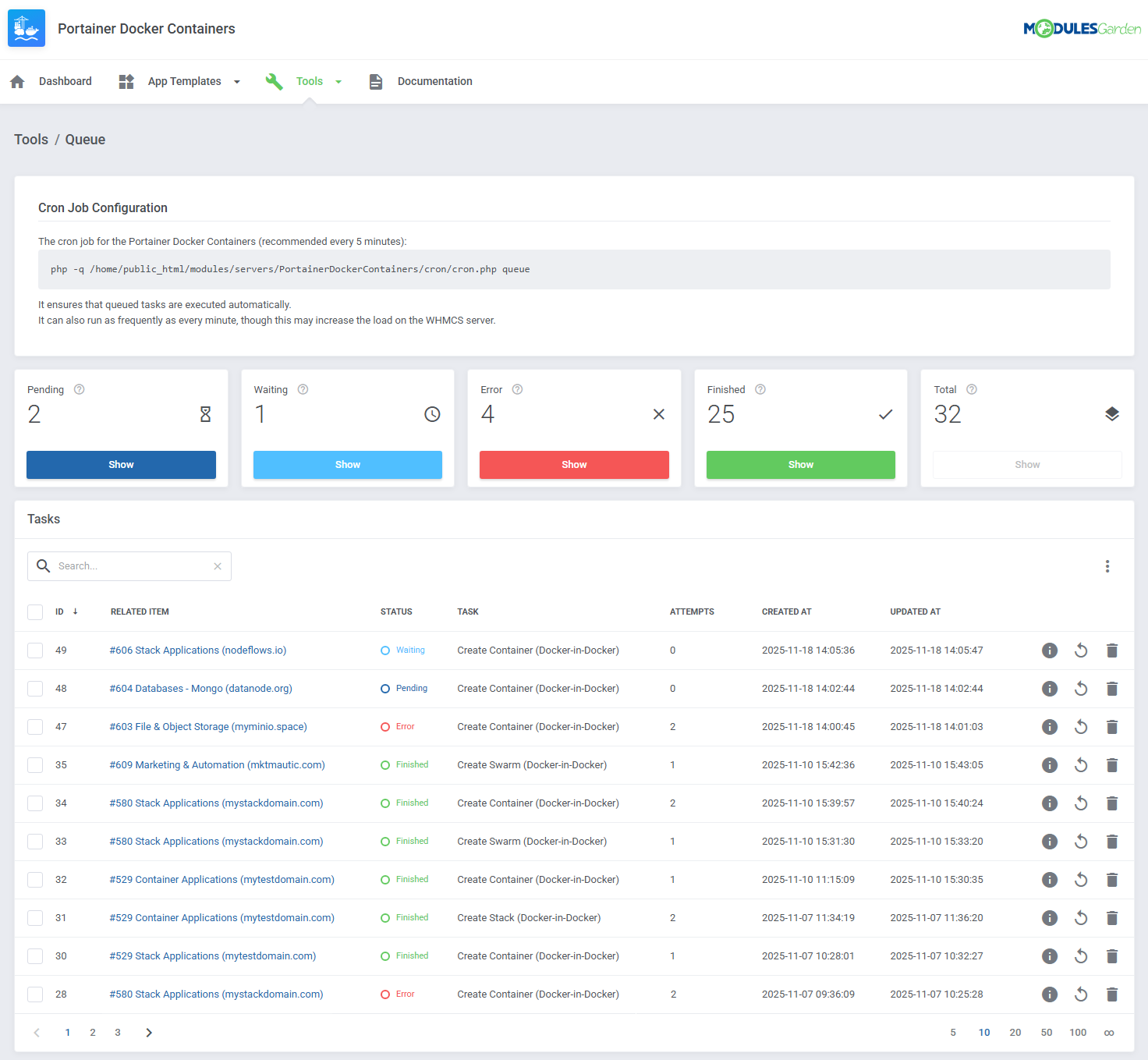
Task: Delete task 28 with the trash icon
Action: (x=1111, y=994)
